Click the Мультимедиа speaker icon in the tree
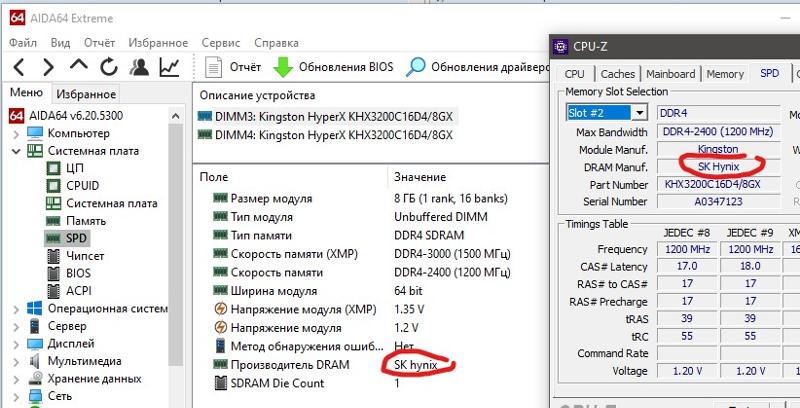The image size is (800, 408). (35, 361)
